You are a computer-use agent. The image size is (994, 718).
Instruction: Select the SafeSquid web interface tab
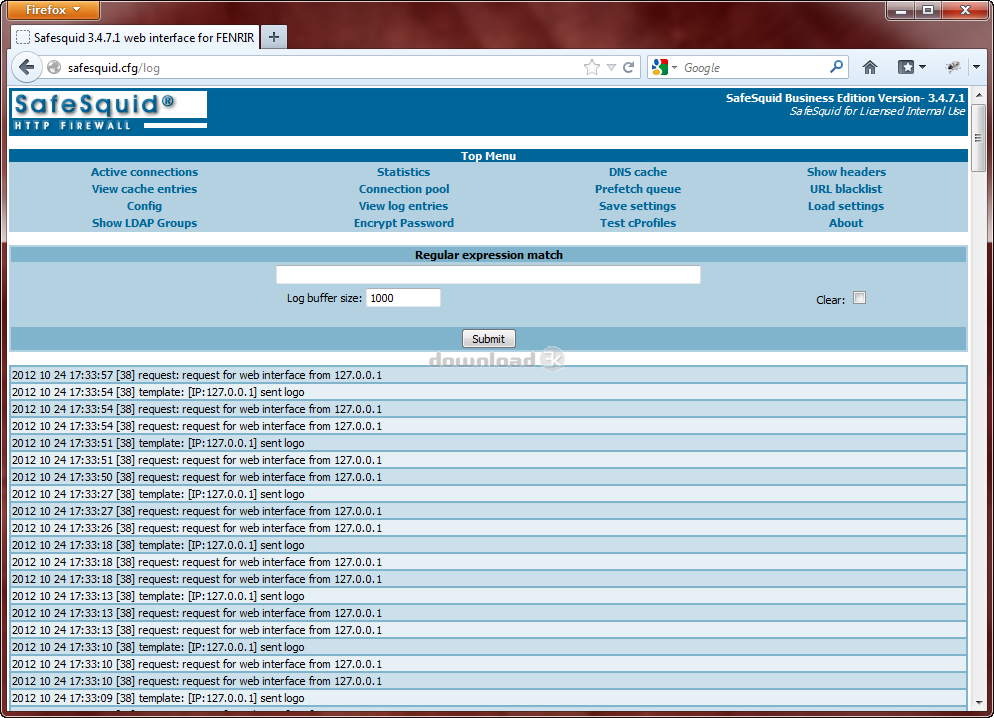[135, 37]
